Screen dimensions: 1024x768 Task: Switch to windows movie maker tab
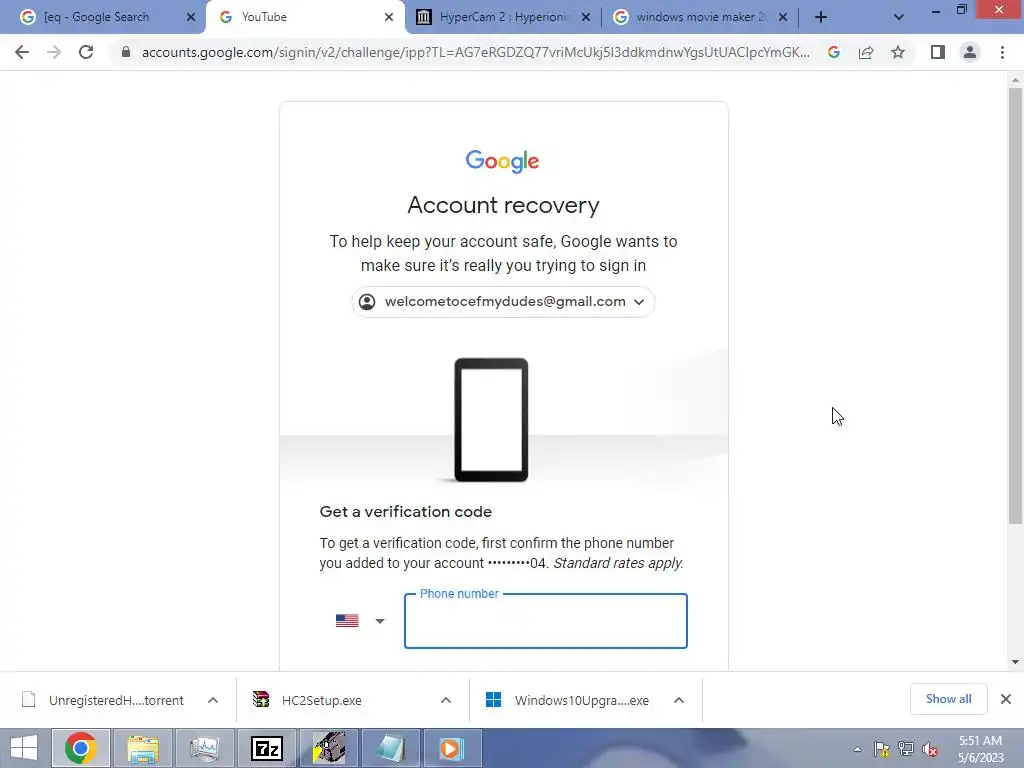[x=701, y=17]
